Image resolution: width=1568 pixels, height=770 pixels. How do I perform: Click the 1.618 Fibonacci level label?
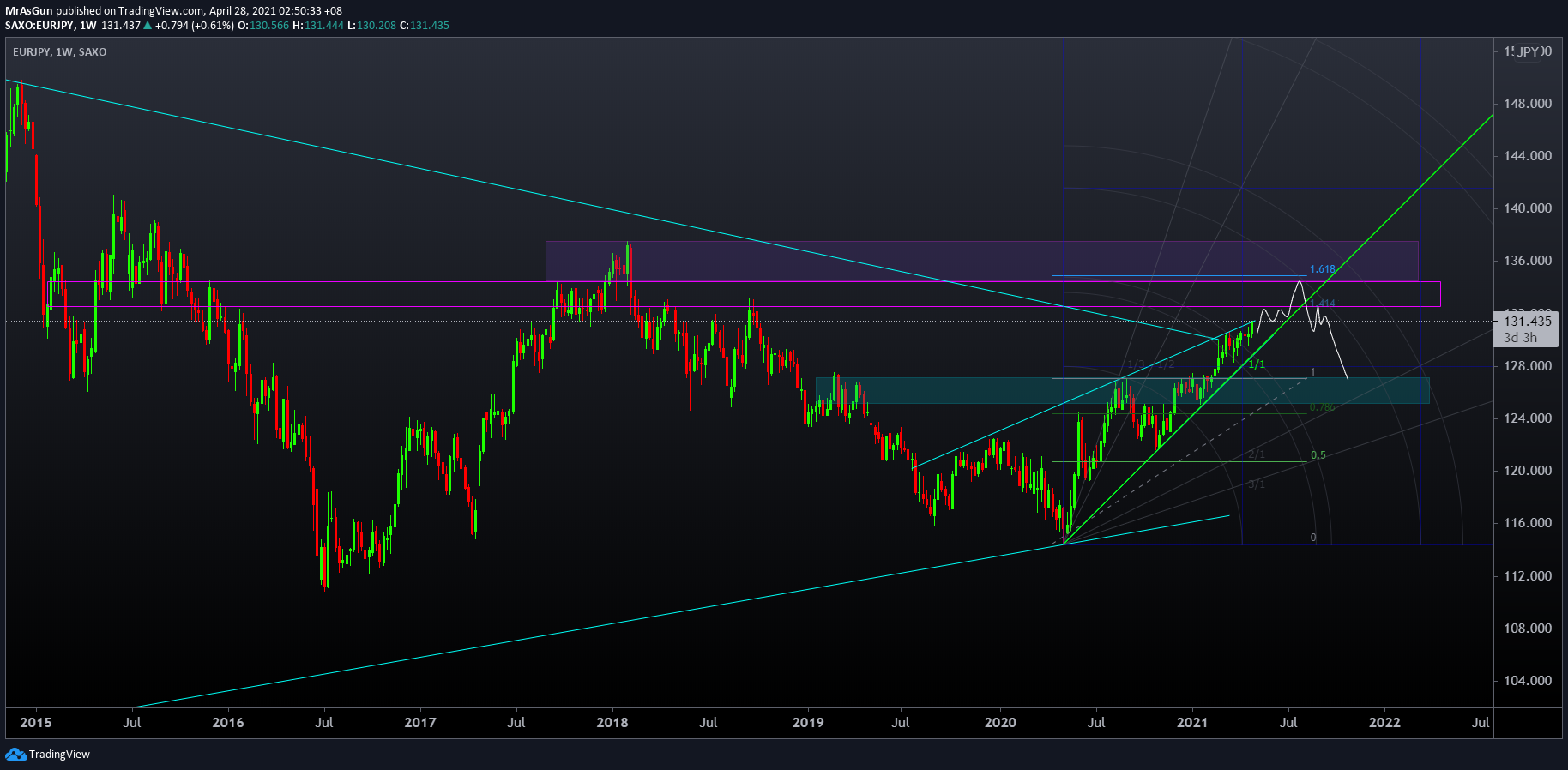coord(1323,269)
